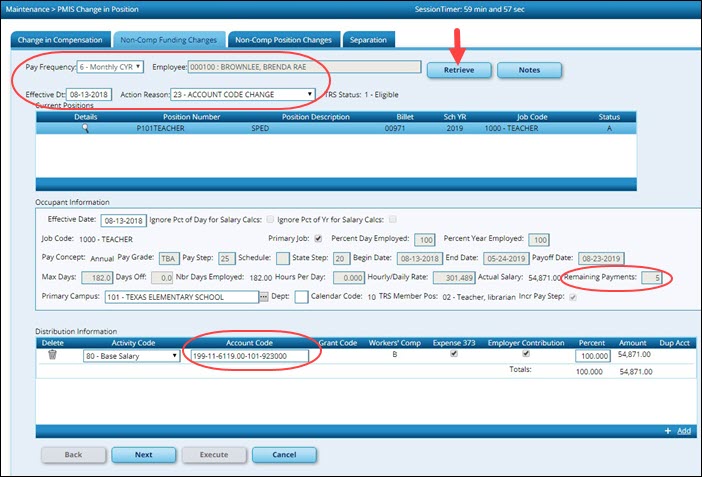Click the SPED position description cell
This screenshot has width=702, height=477.
click(x=260, y=129)
